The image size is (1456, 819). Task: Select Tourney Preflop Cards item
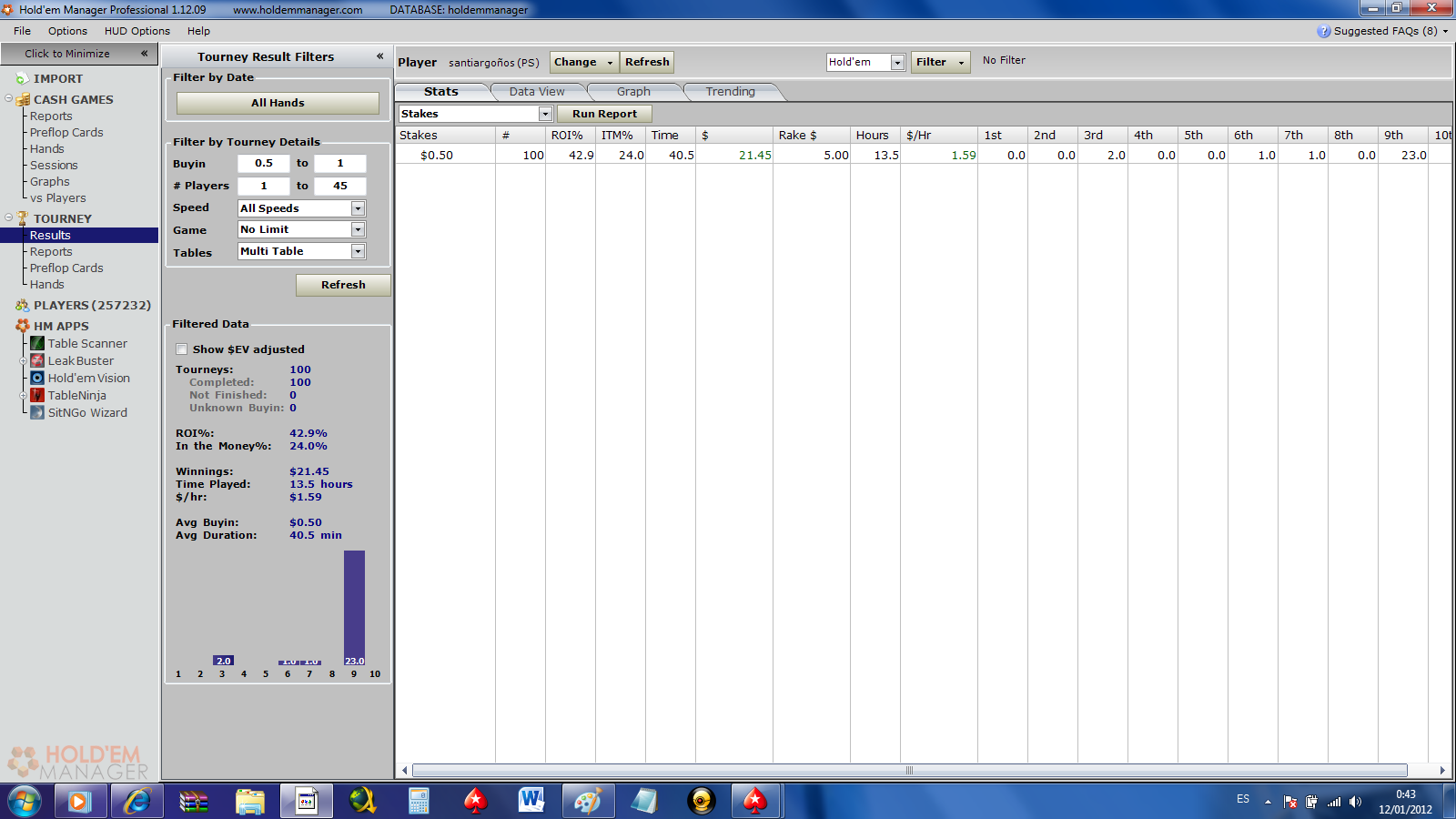tap(66, 268)
